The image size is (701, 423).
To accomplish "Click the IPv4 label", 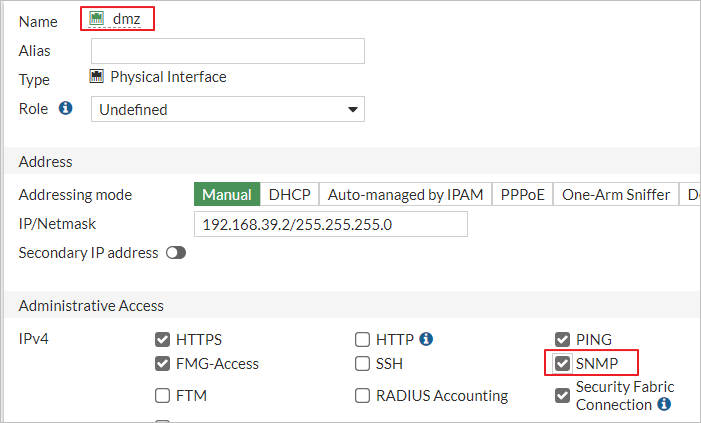I will [34, 339].
